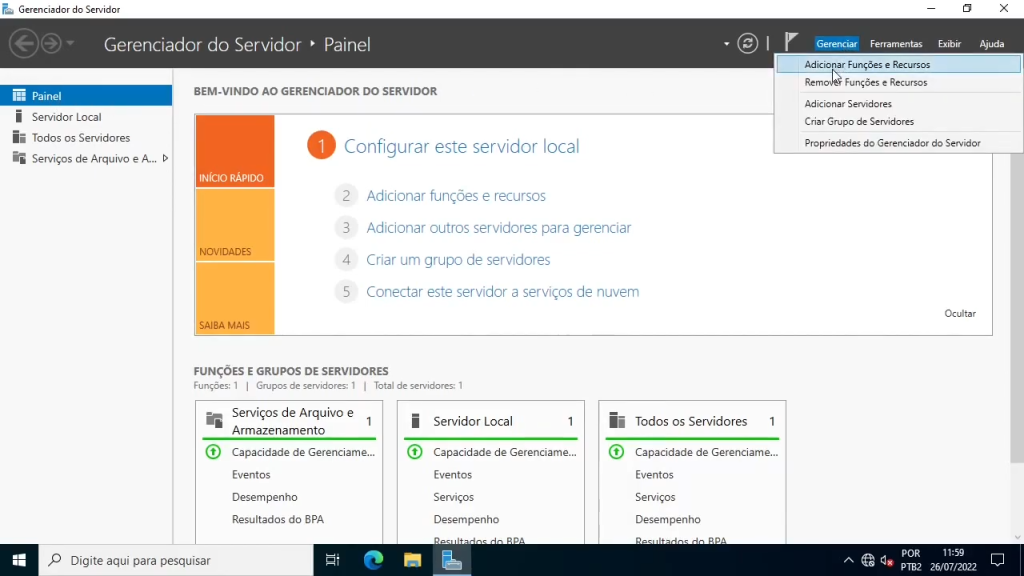Click the Servidor Local tile server icon

click(415, 421)
